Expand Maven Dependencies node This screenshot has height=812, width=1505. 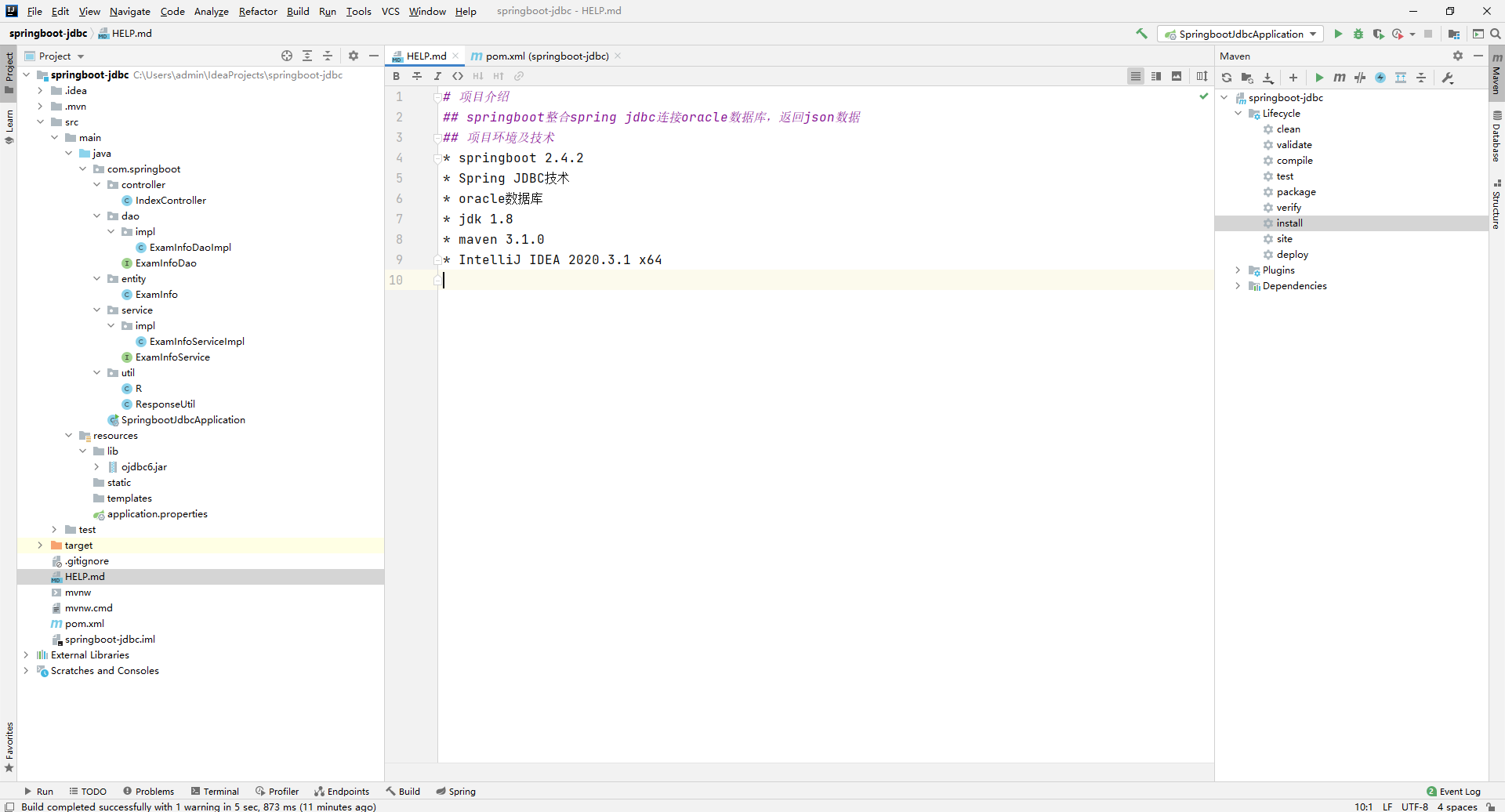tap(1238, 285)
